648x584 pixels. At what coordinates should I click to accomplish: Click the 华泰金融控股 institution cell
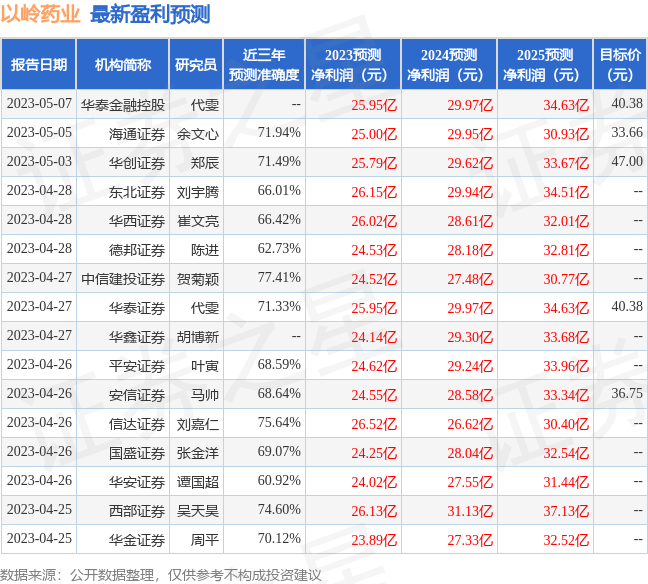tap(123, 105)
